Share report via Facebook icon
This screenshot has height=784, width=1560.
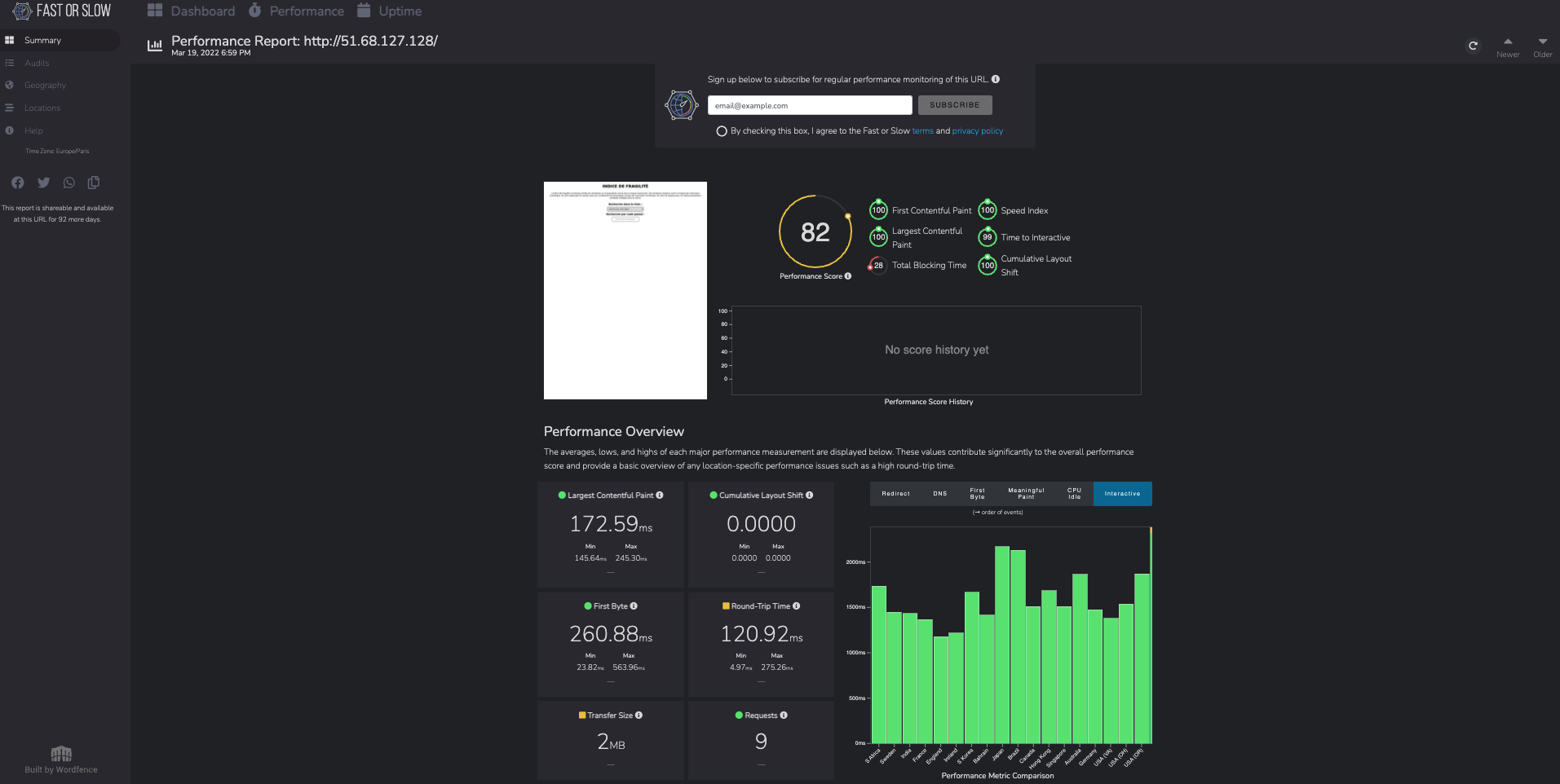(18, 183)
